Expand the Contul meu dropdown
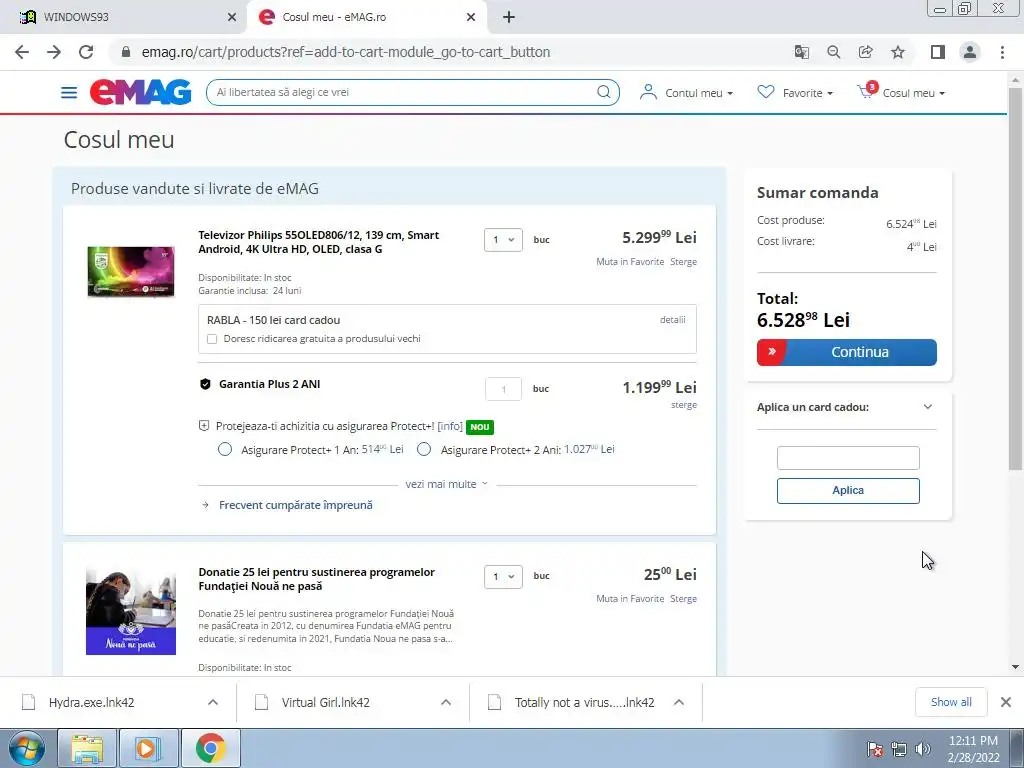The image size is (1024, 768). click(x=729, y=93)
